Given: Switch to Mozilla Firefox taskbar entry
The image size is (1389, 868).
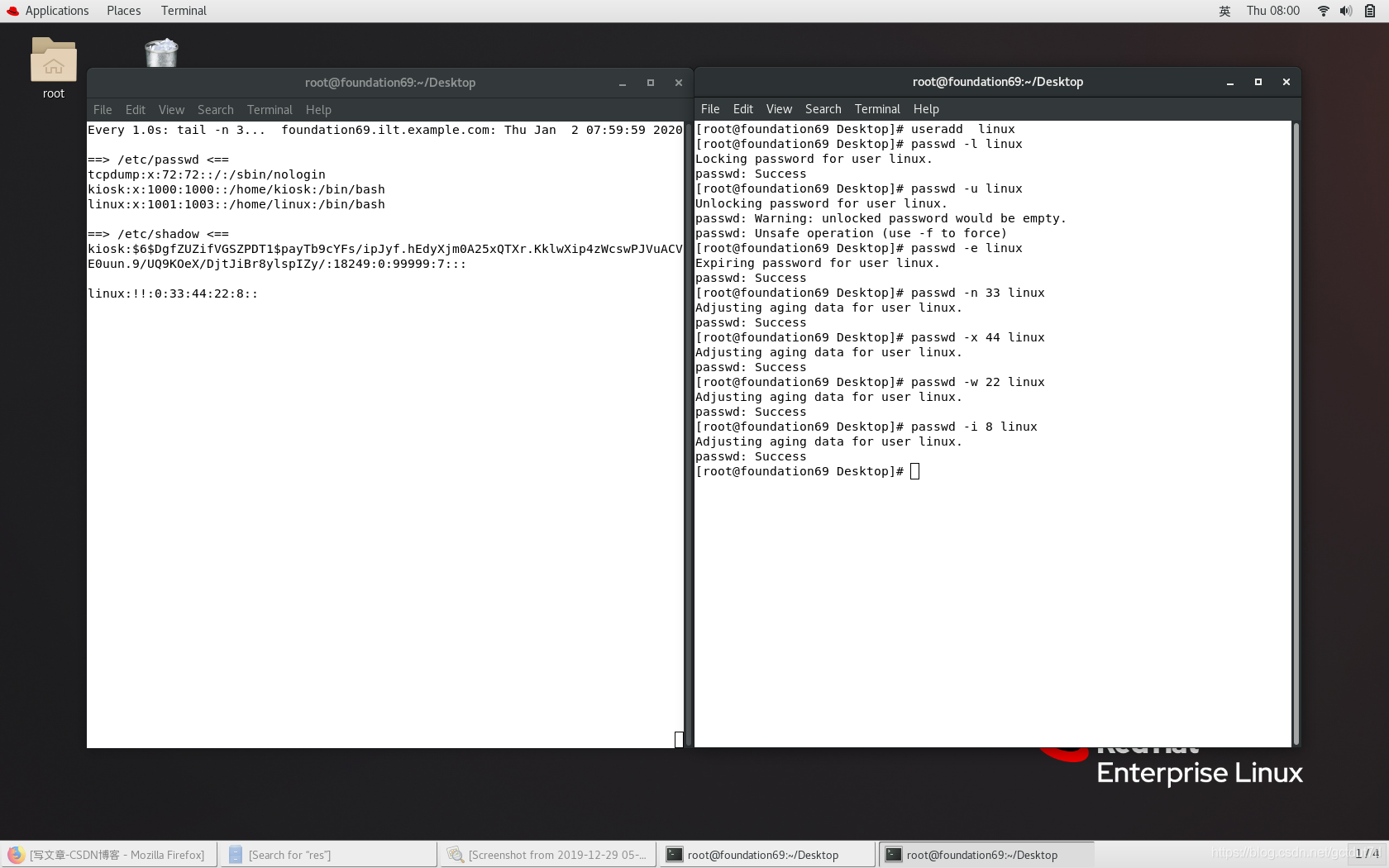Looking at the screenshot, I should (x=109, y=855).
